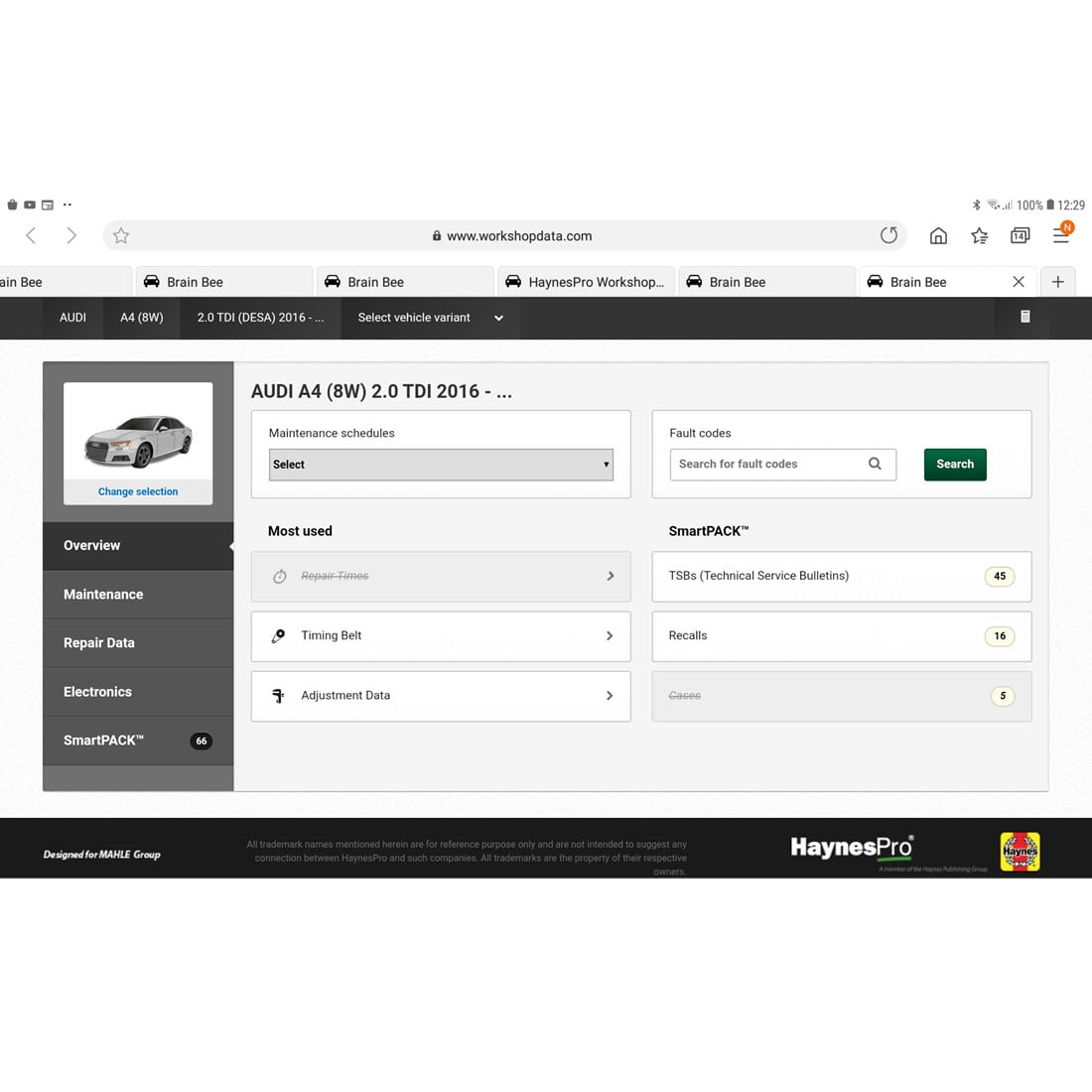Click the Haynes yellow logo badge
The height and width of the screenshot is (1092, 1092).
(1020, 851)
